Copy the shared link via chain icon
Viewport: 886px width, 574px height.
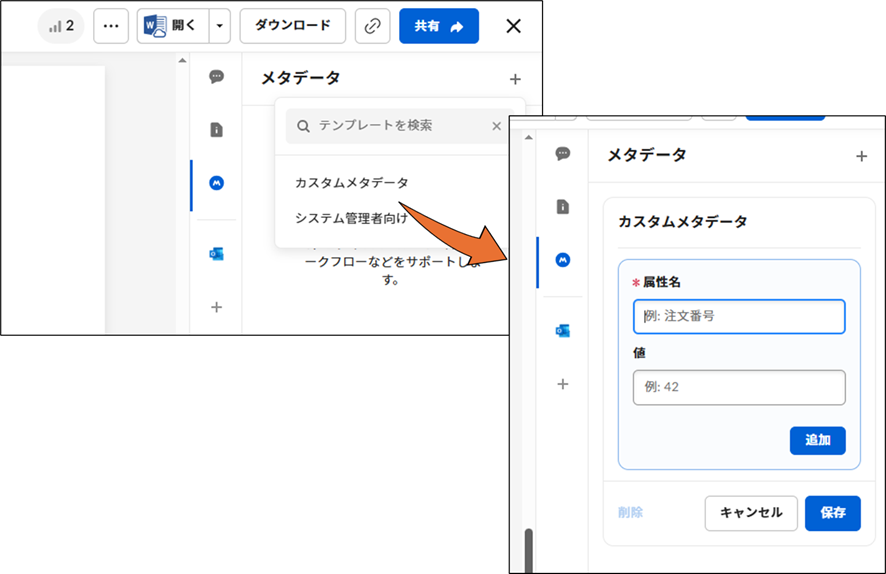372,26
